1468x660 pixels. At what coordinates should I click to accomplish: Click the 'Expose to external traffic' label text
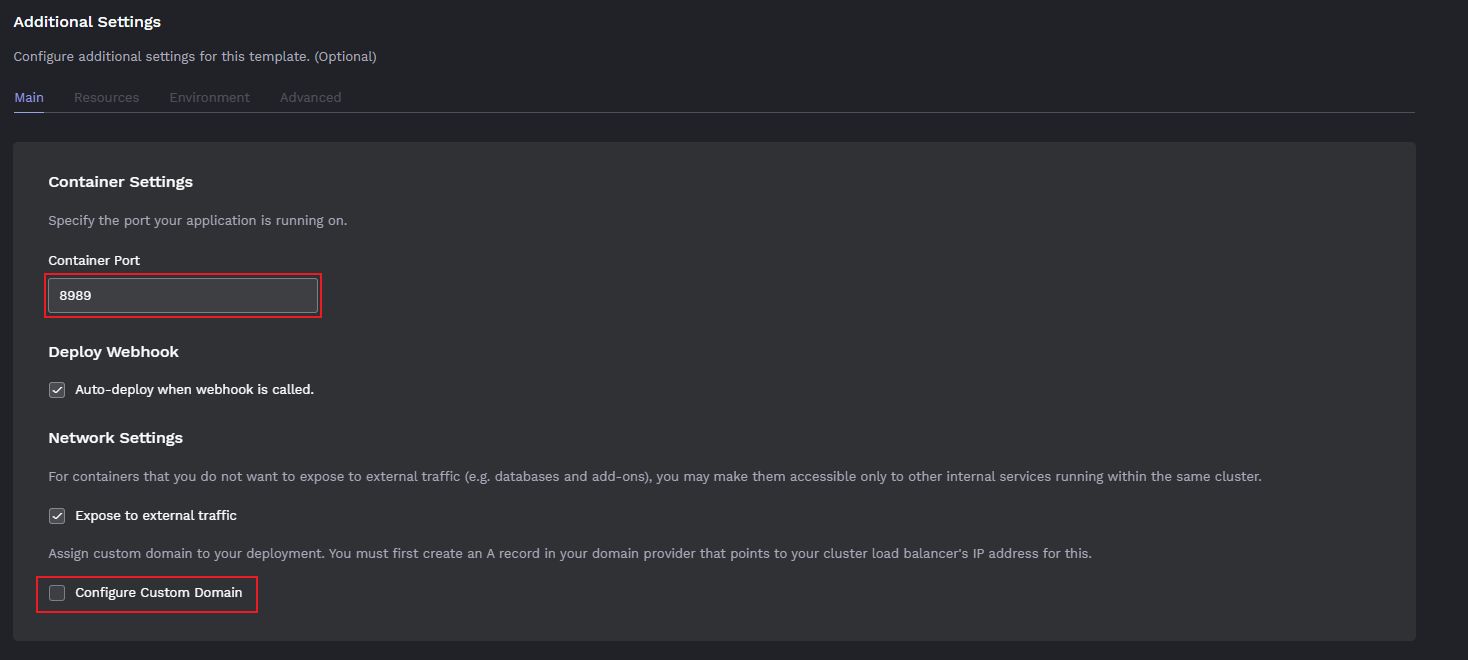click(156, 516)
